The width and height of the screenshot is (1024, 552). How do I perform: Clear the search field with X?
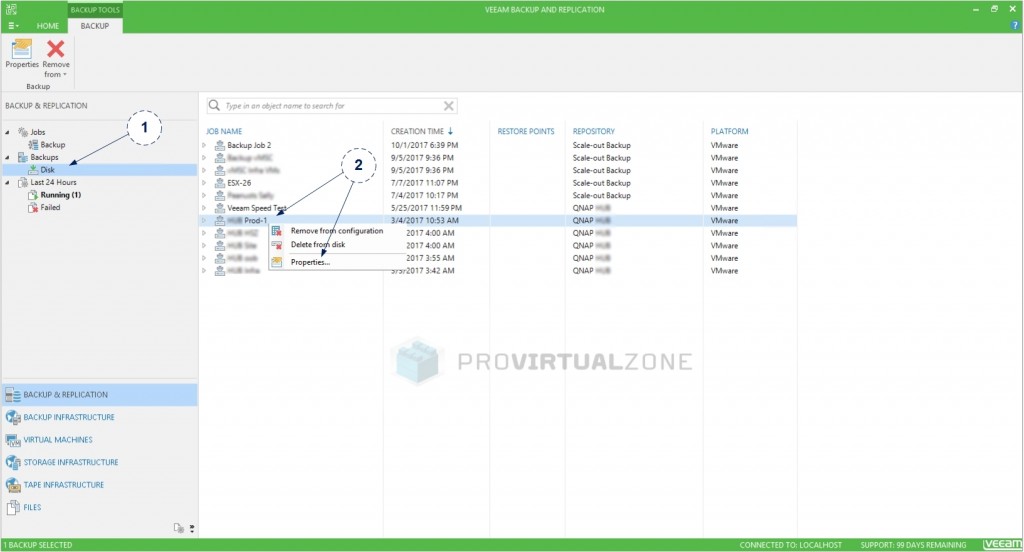tap(449, 106)
